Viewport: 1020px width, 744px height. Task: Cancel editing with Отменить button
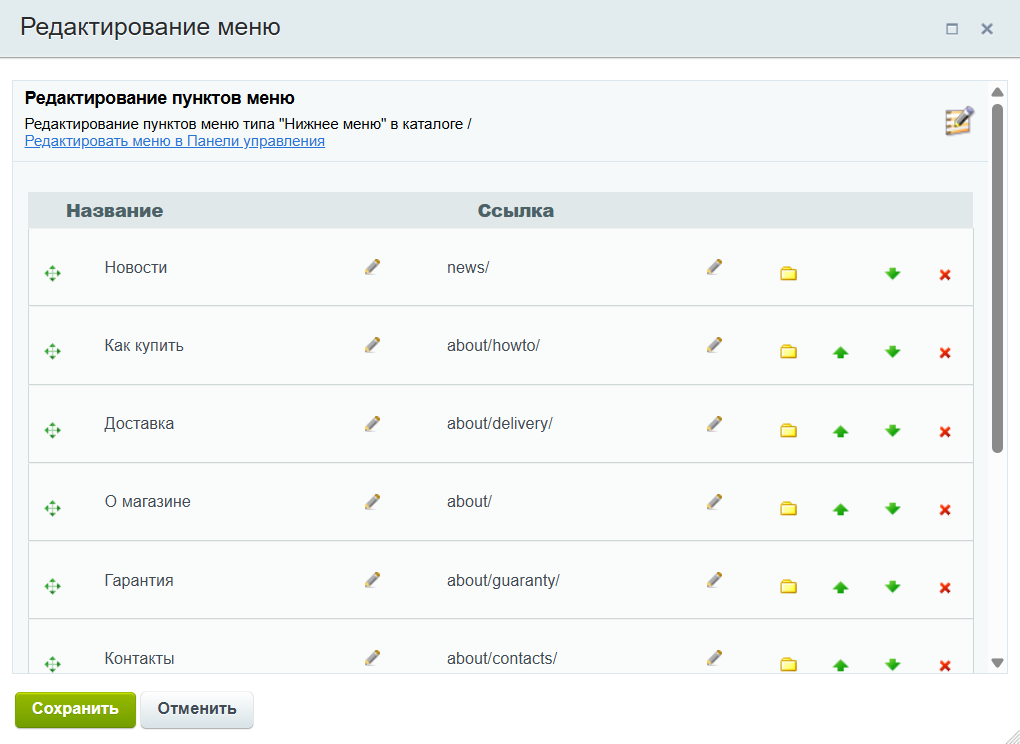[x=197, y=709]
